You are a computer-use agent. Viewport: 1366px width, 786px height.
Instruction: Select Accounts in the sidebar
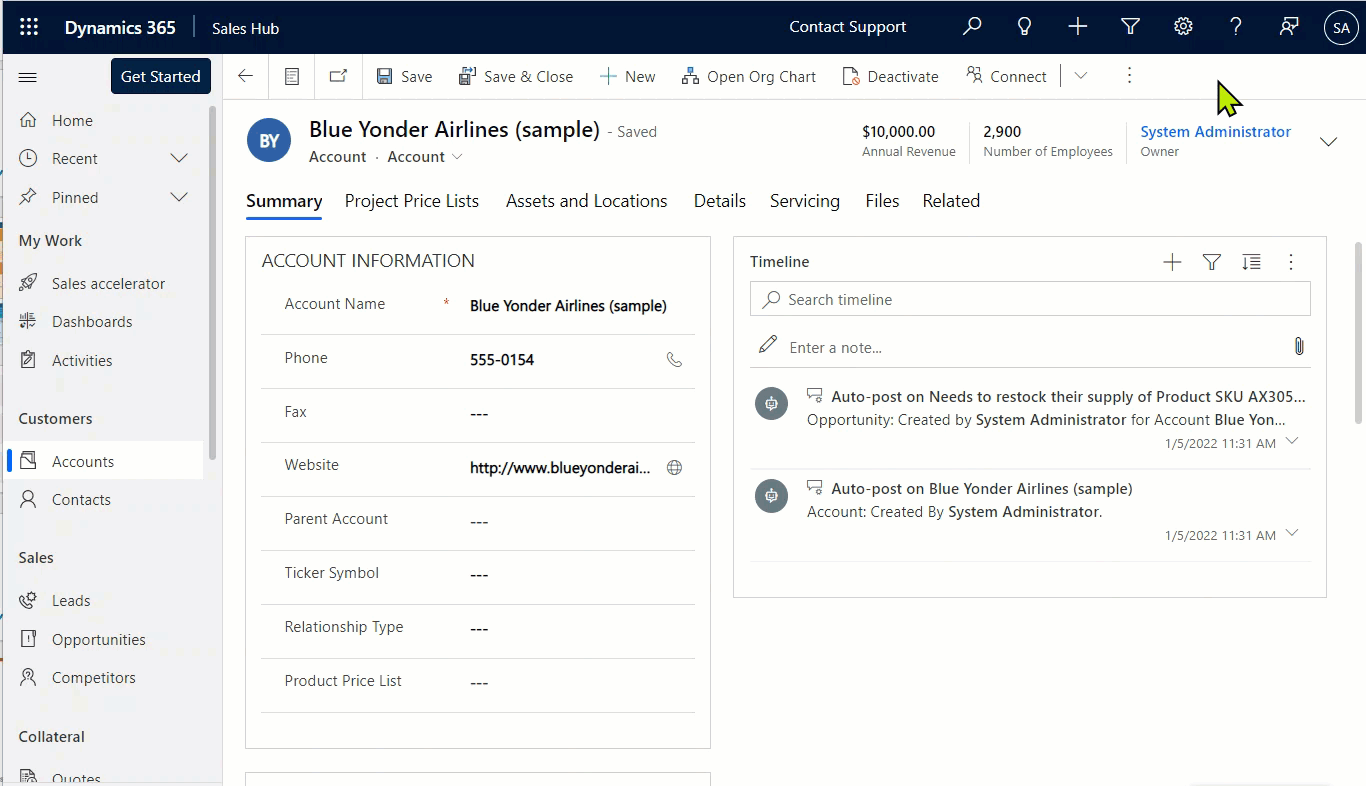pos(107,461)
